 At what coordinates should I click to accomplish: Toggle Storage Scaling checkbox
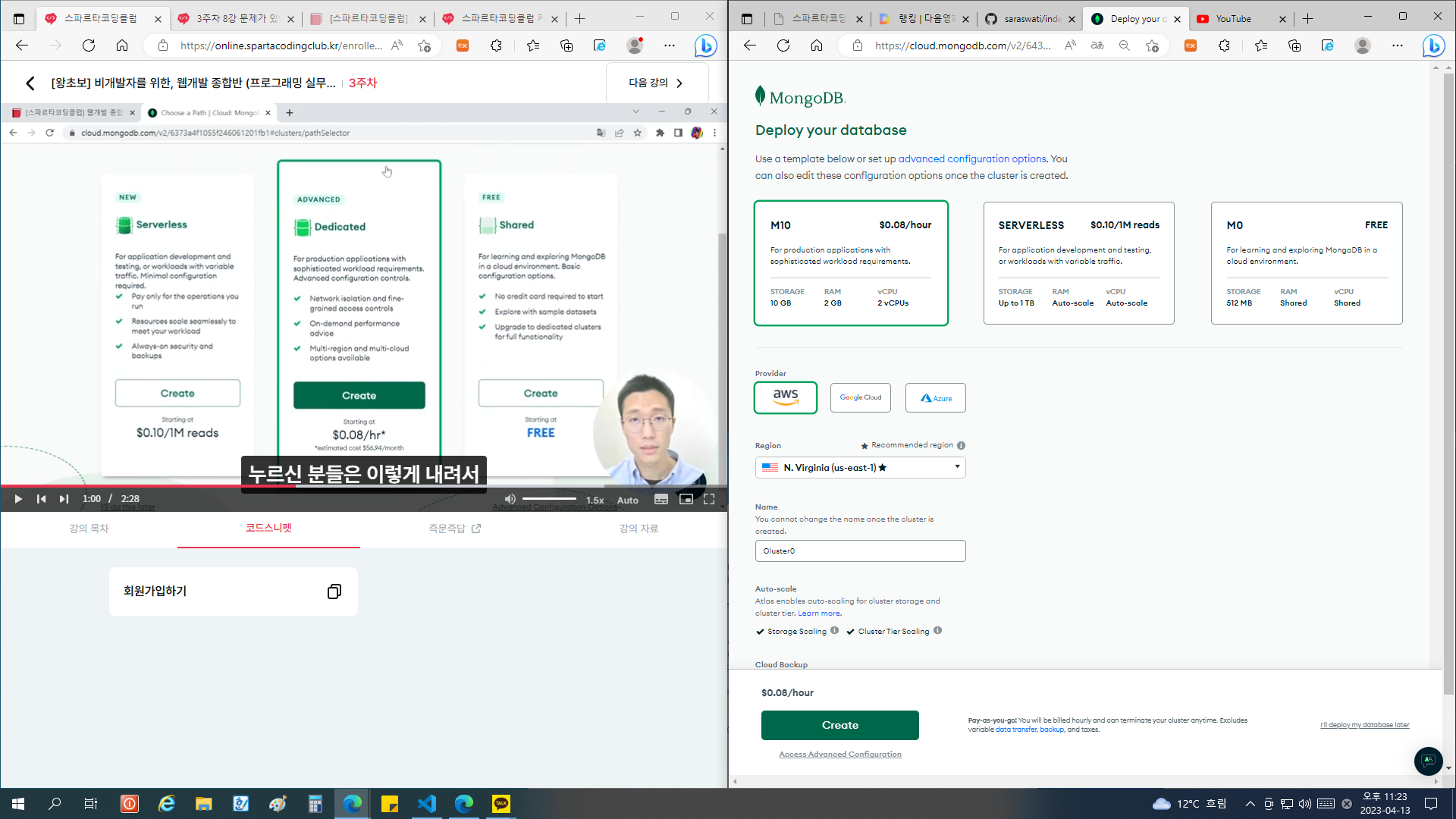pos(760,632)
